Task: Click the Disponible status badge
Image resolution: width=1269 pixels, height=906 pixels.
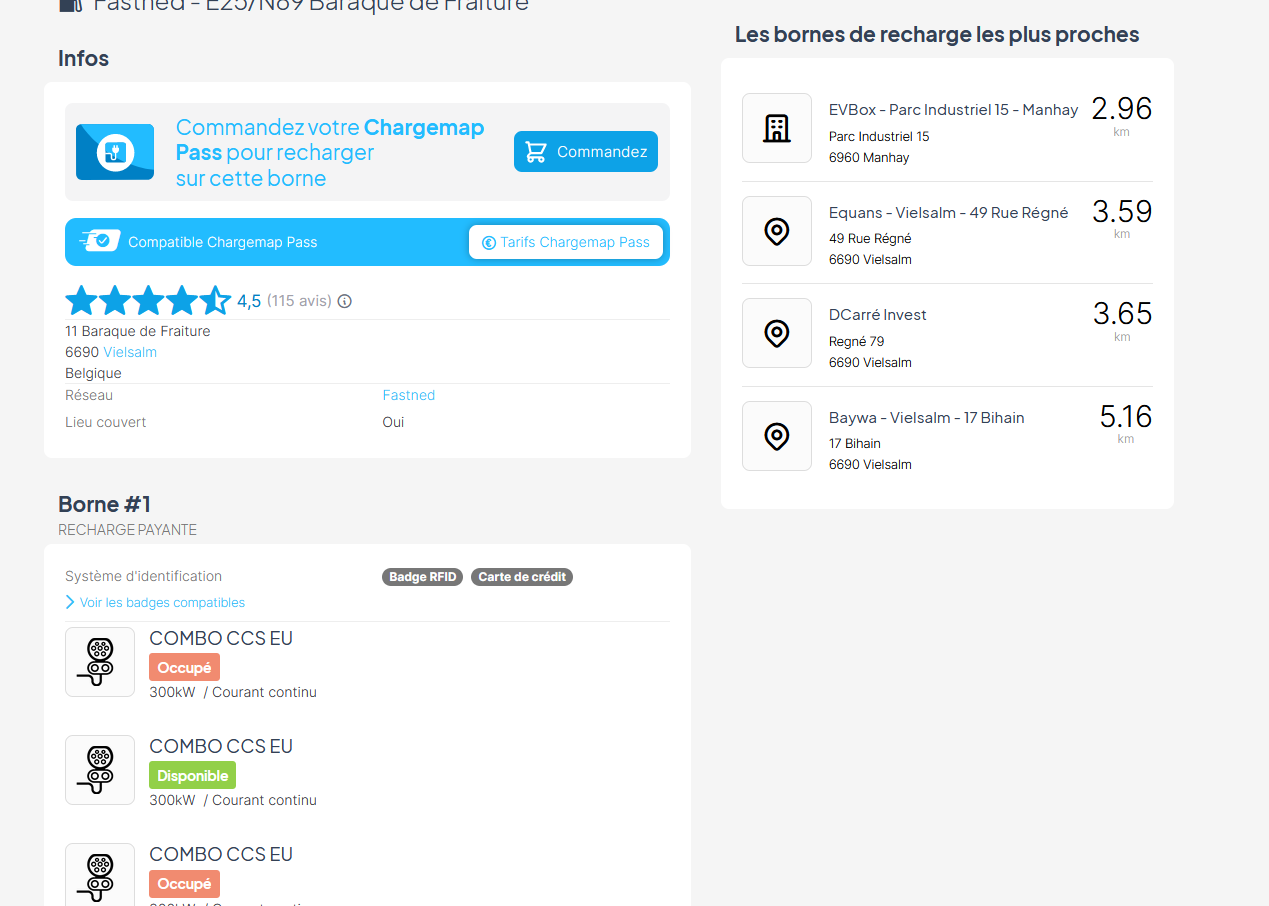Action: tap(192, 775)
